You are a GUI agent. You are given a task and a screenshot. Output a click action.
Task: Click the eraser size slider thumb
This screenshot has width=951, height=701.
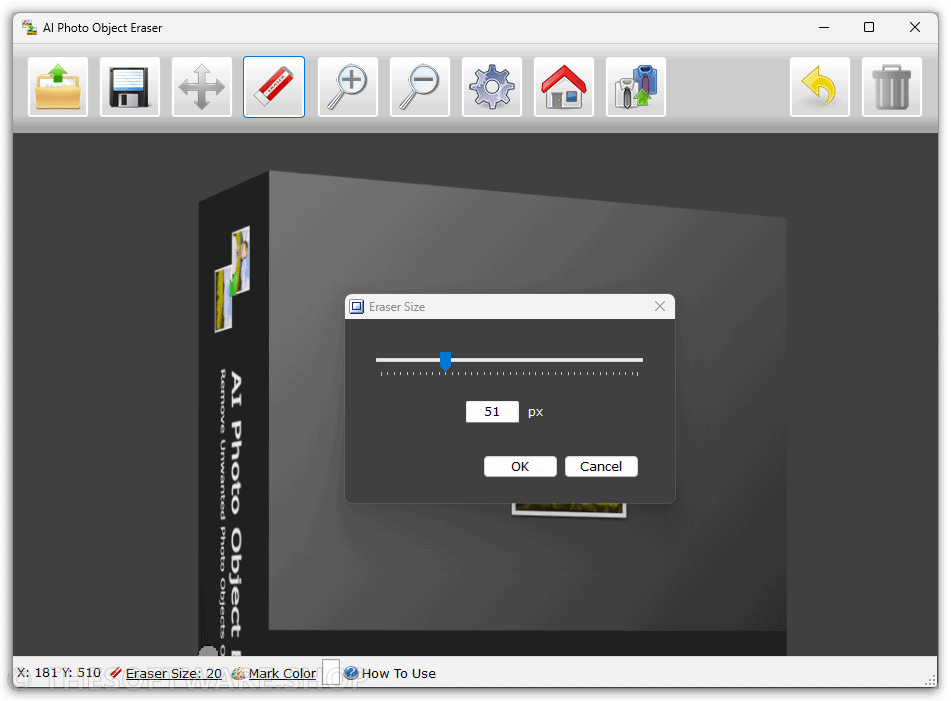(x=445, y=361)
